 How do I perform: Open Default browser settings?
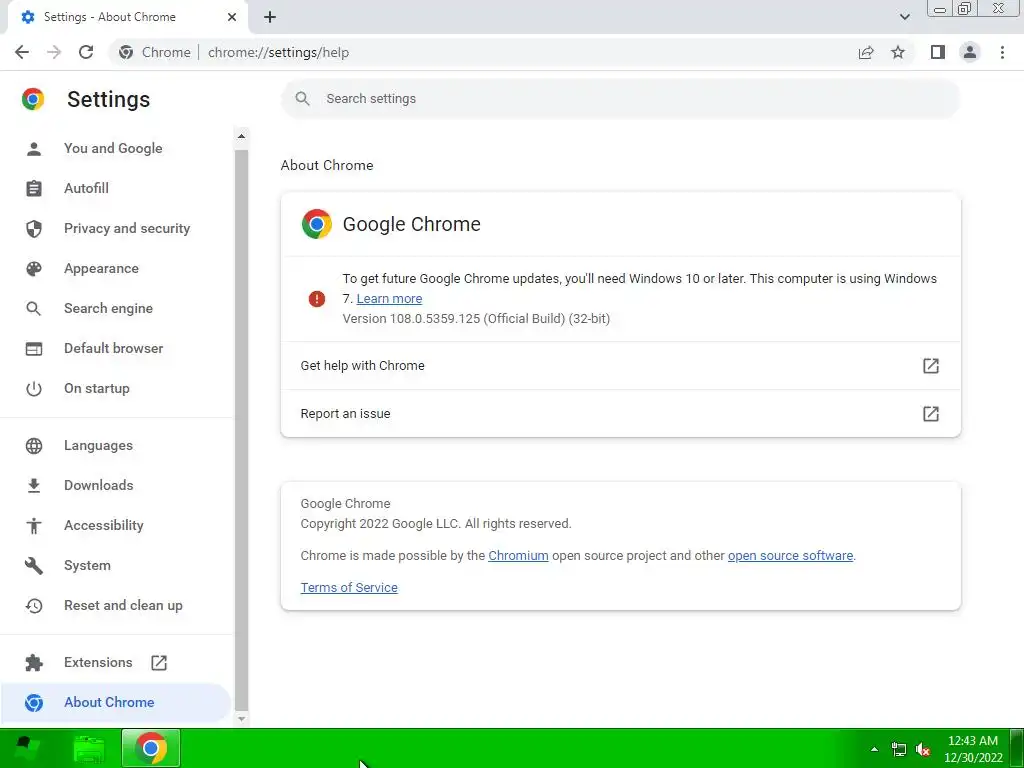(x=116, y=348)
